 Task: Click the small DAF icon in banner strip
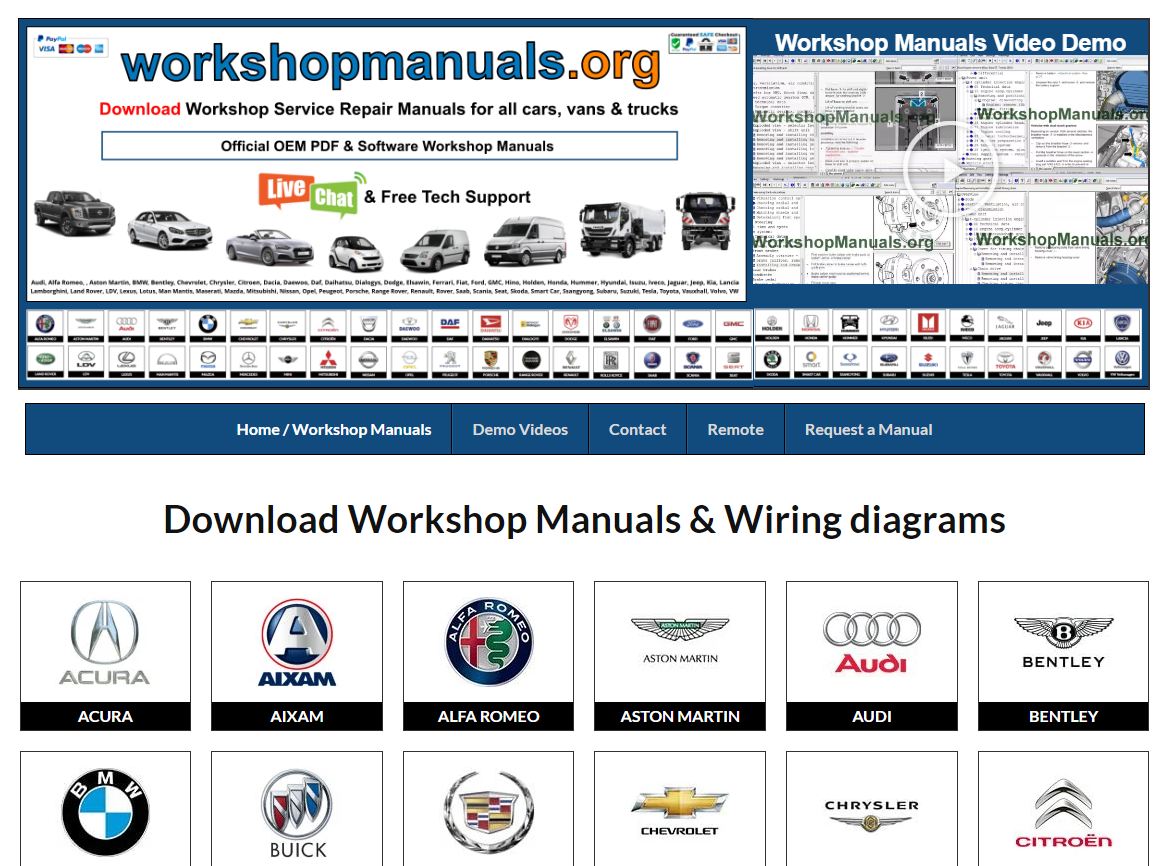[x=450, y=326]
